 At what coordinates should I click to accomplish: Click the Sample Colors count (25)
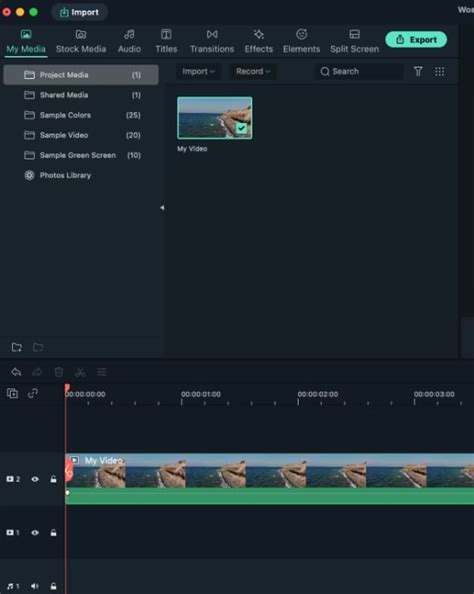pos(133,115)
